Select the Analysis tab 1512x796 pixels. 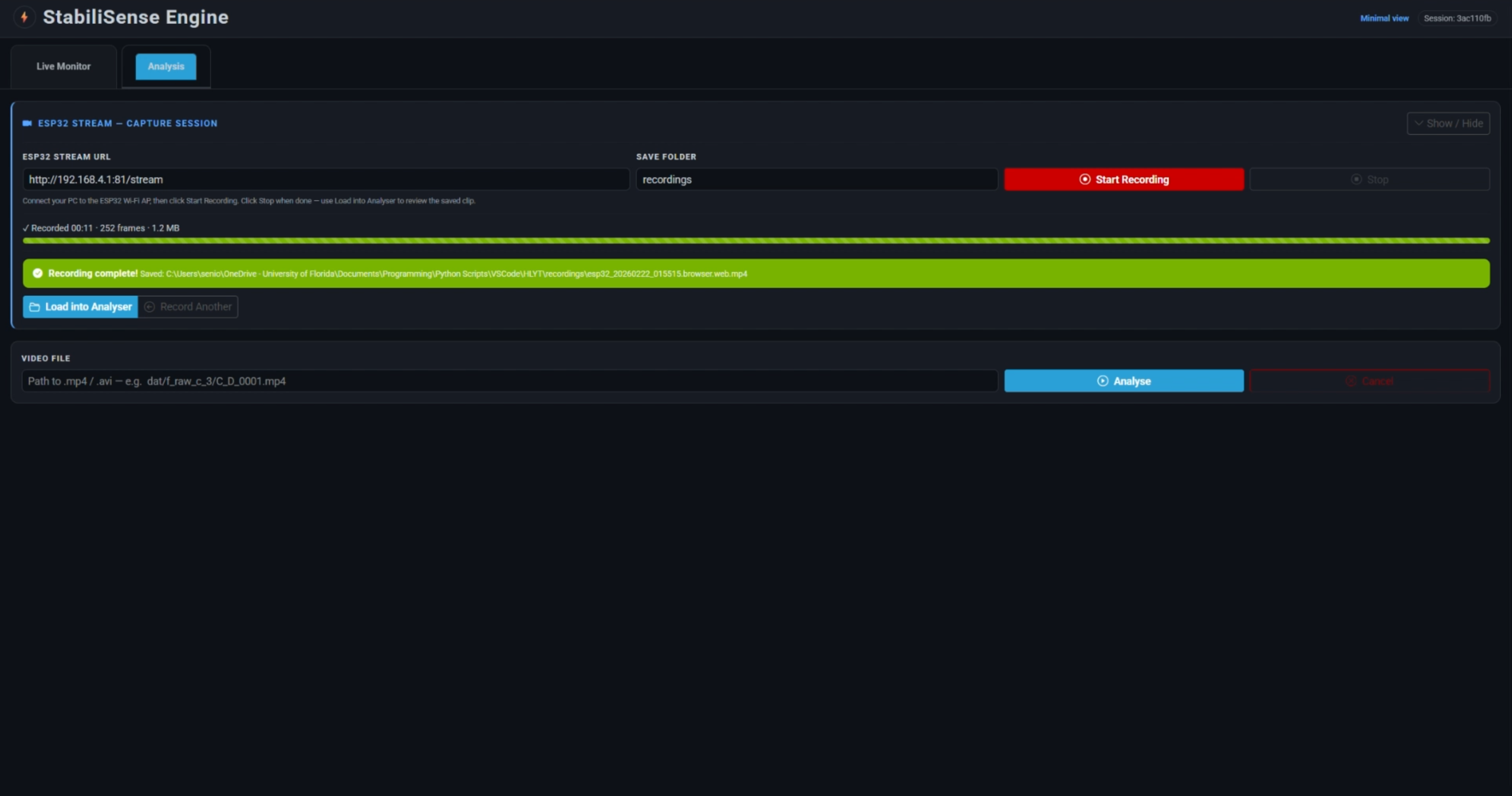pos(166,66)
